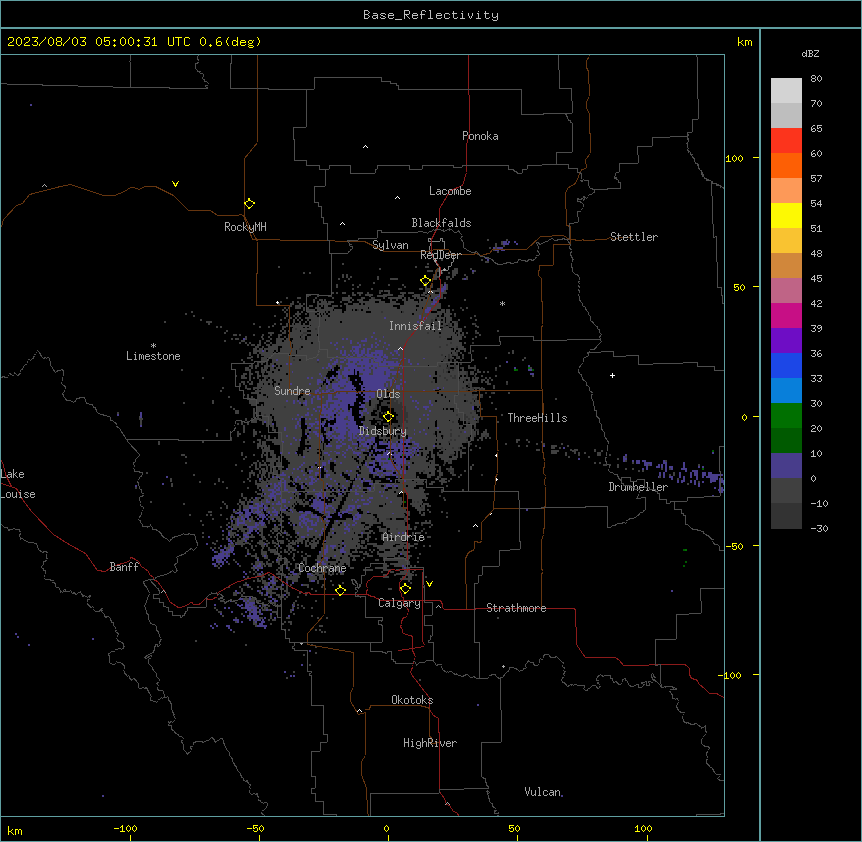Viewport: 862px width, 842px height.
Task: Click the km label at the bottom left
Action: click(x=15, y=830)
